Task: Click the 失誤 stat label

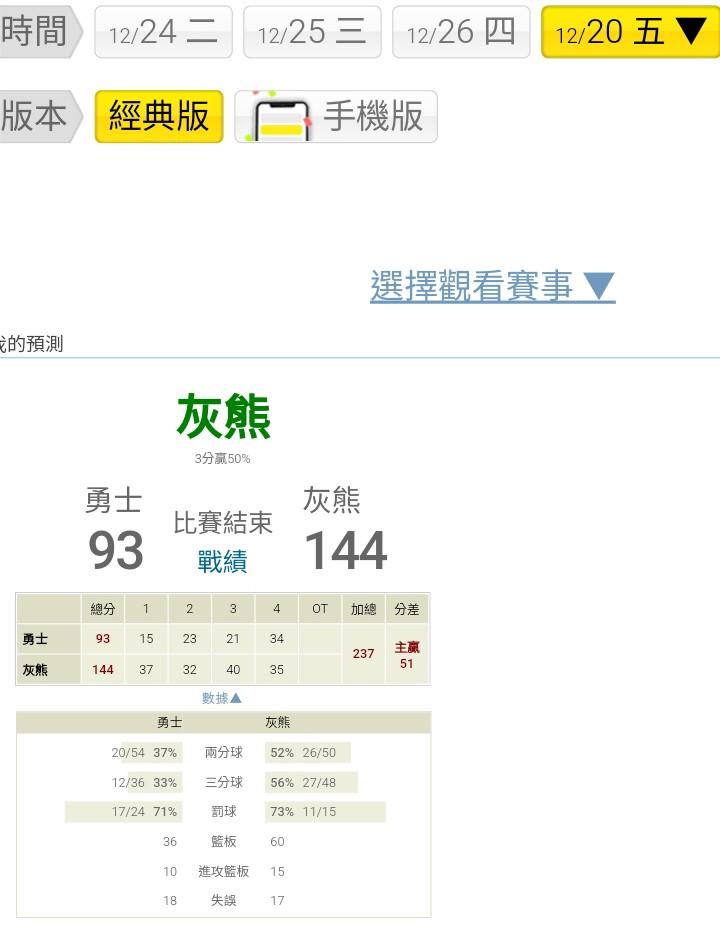Action: 224,901
